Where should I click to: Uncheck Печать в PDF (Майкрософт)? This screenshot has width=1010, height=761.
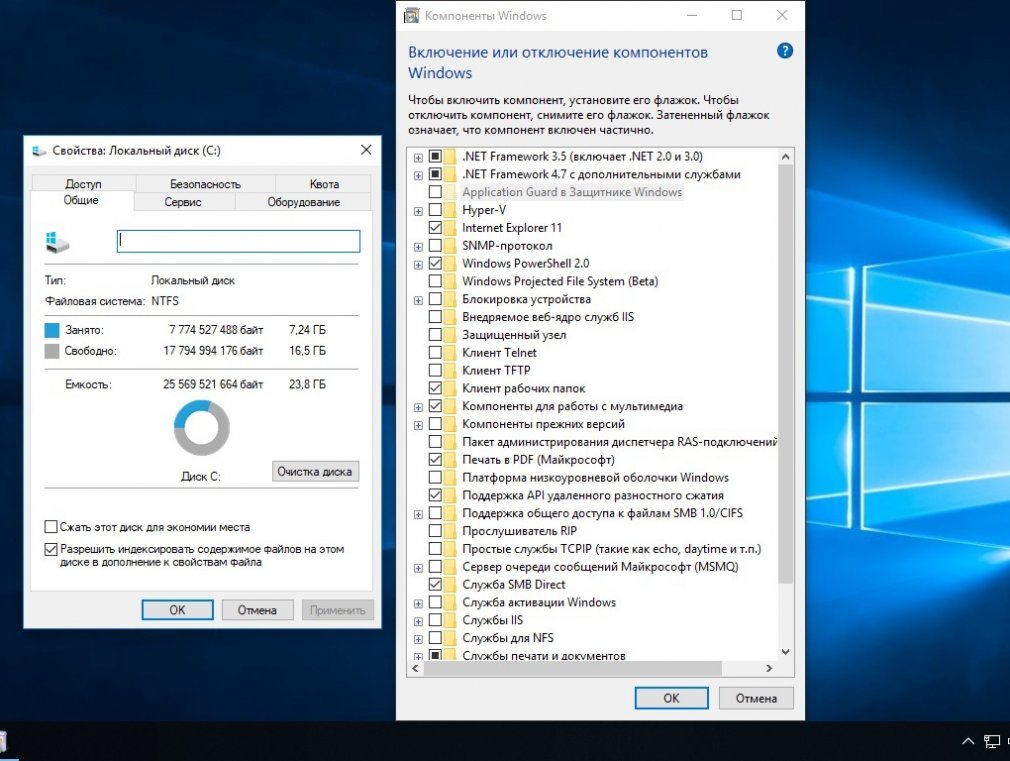435,459
